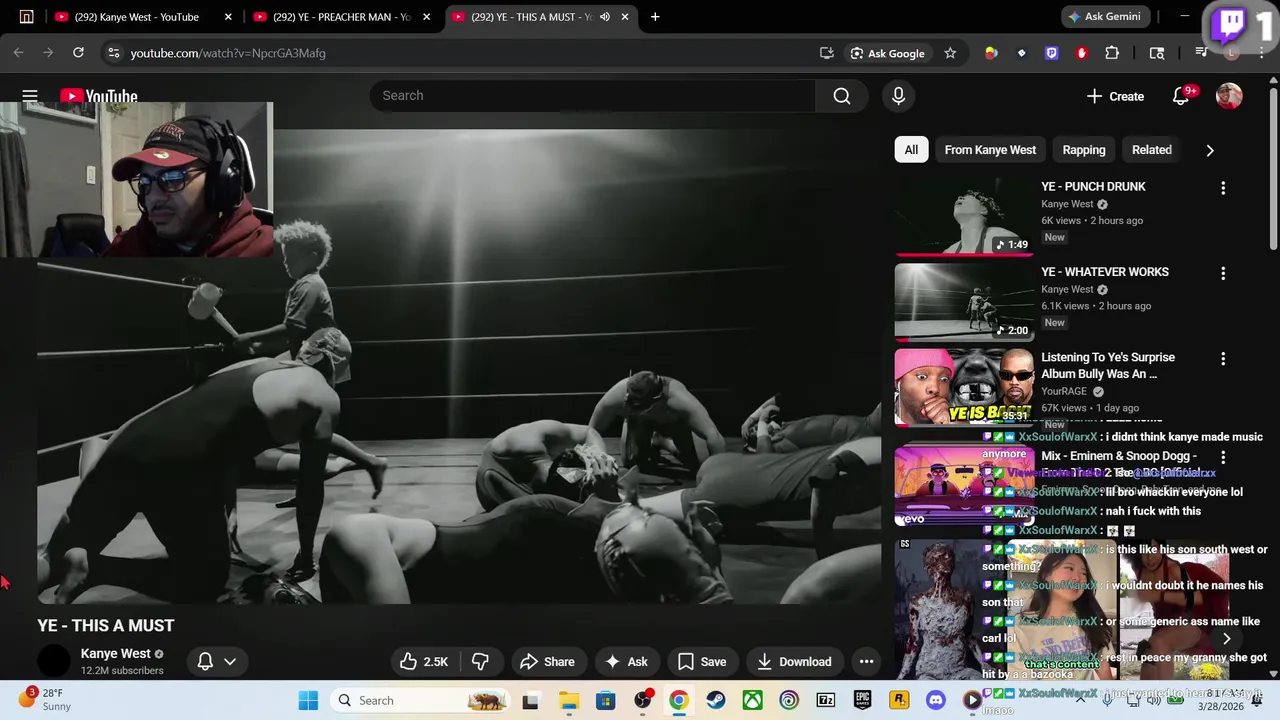
Task: Open YE - WHATEVER WORKS thumbnail
Action: pyautogui.click(x=964, y=301)
